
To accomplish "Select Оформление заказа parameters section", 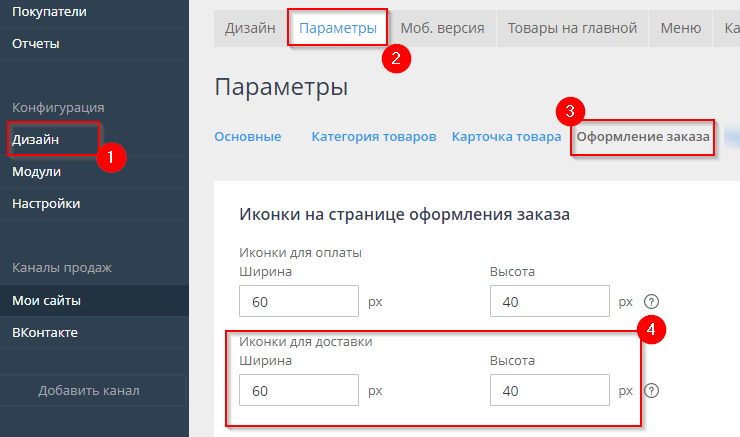I will tap(643, 136).
